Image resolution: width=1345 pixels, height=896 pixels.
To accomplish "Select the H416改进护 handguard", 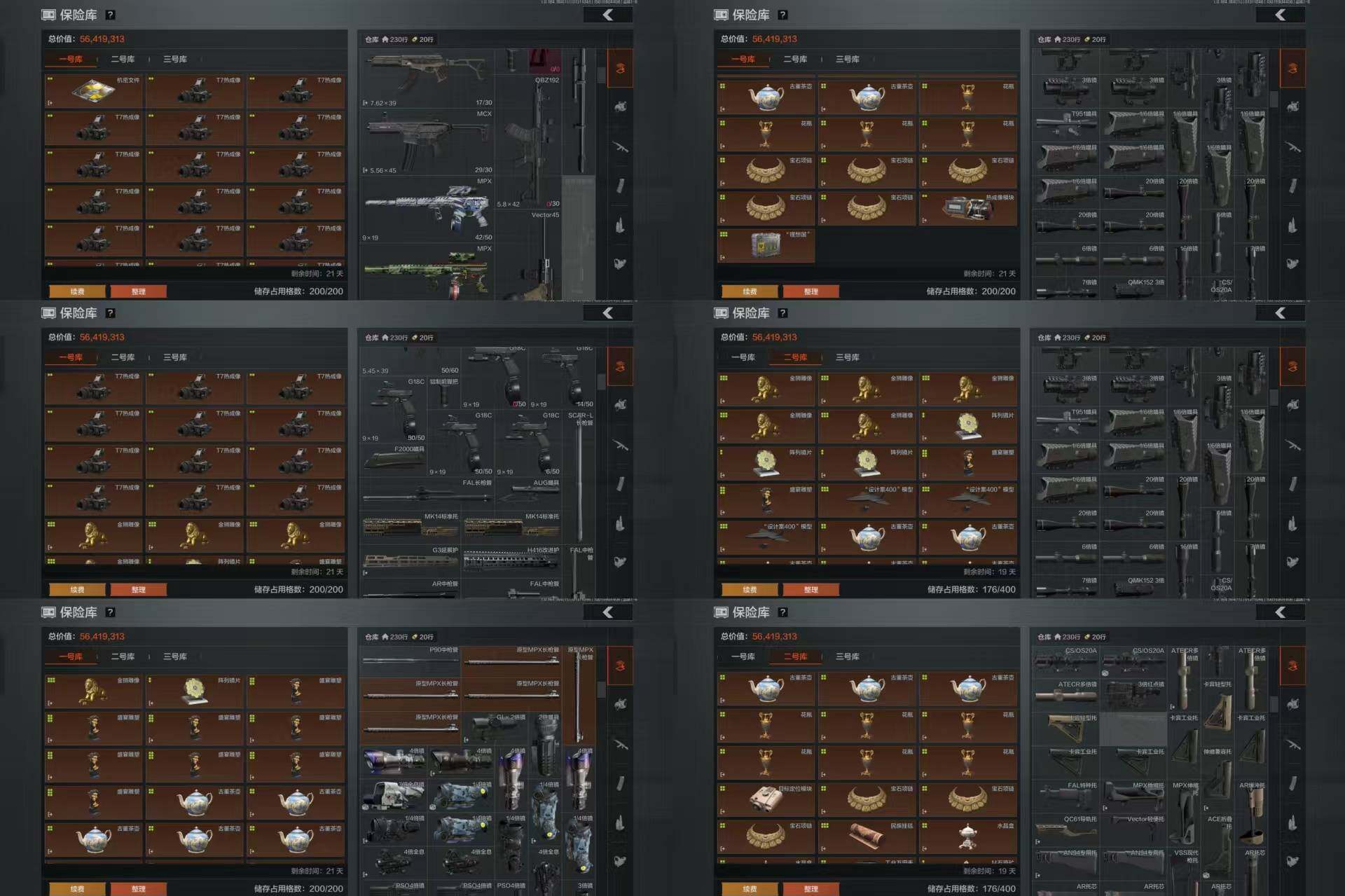I will (x=510, y=559).
